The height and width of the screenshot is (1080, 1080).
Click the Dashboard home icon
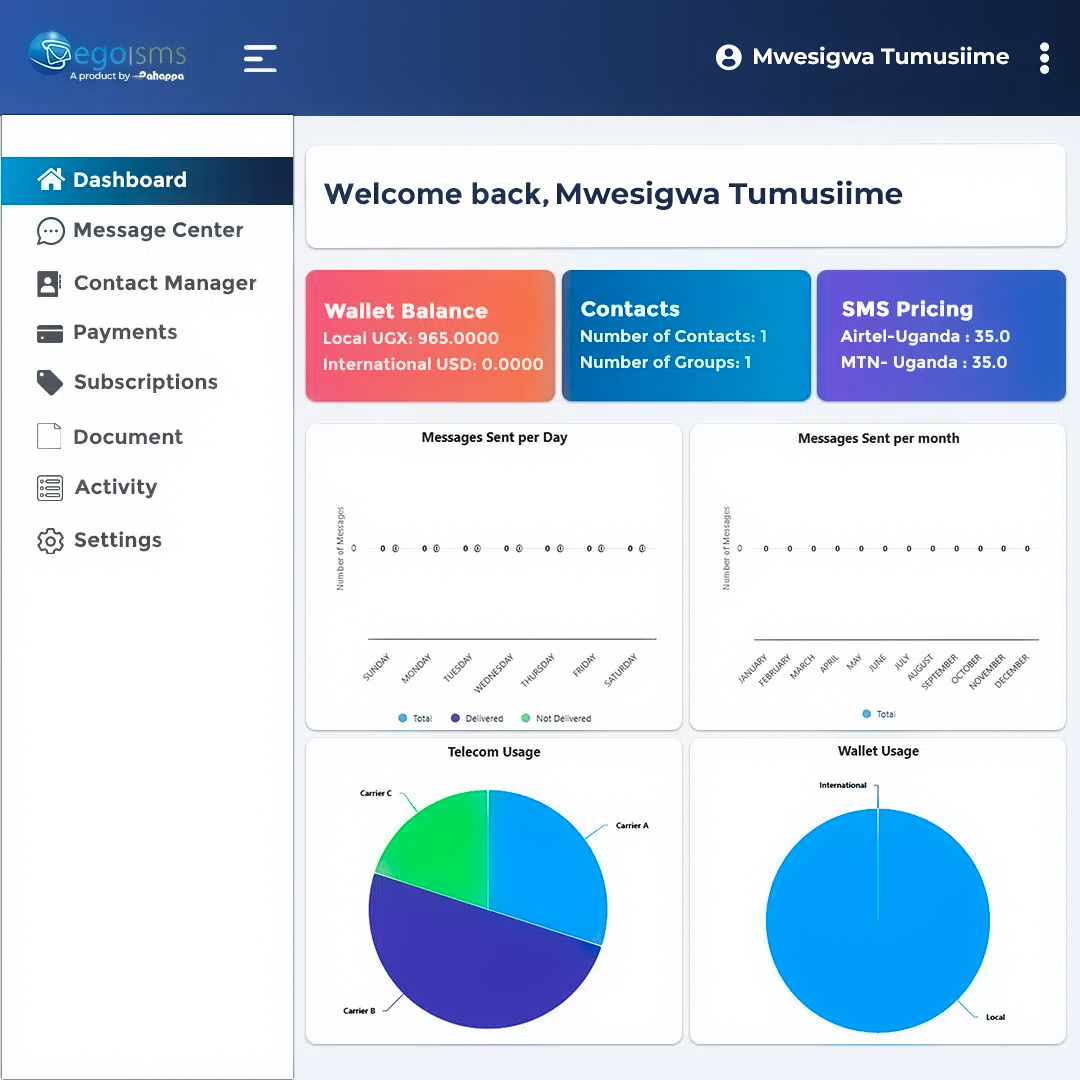tap(51, 180)
